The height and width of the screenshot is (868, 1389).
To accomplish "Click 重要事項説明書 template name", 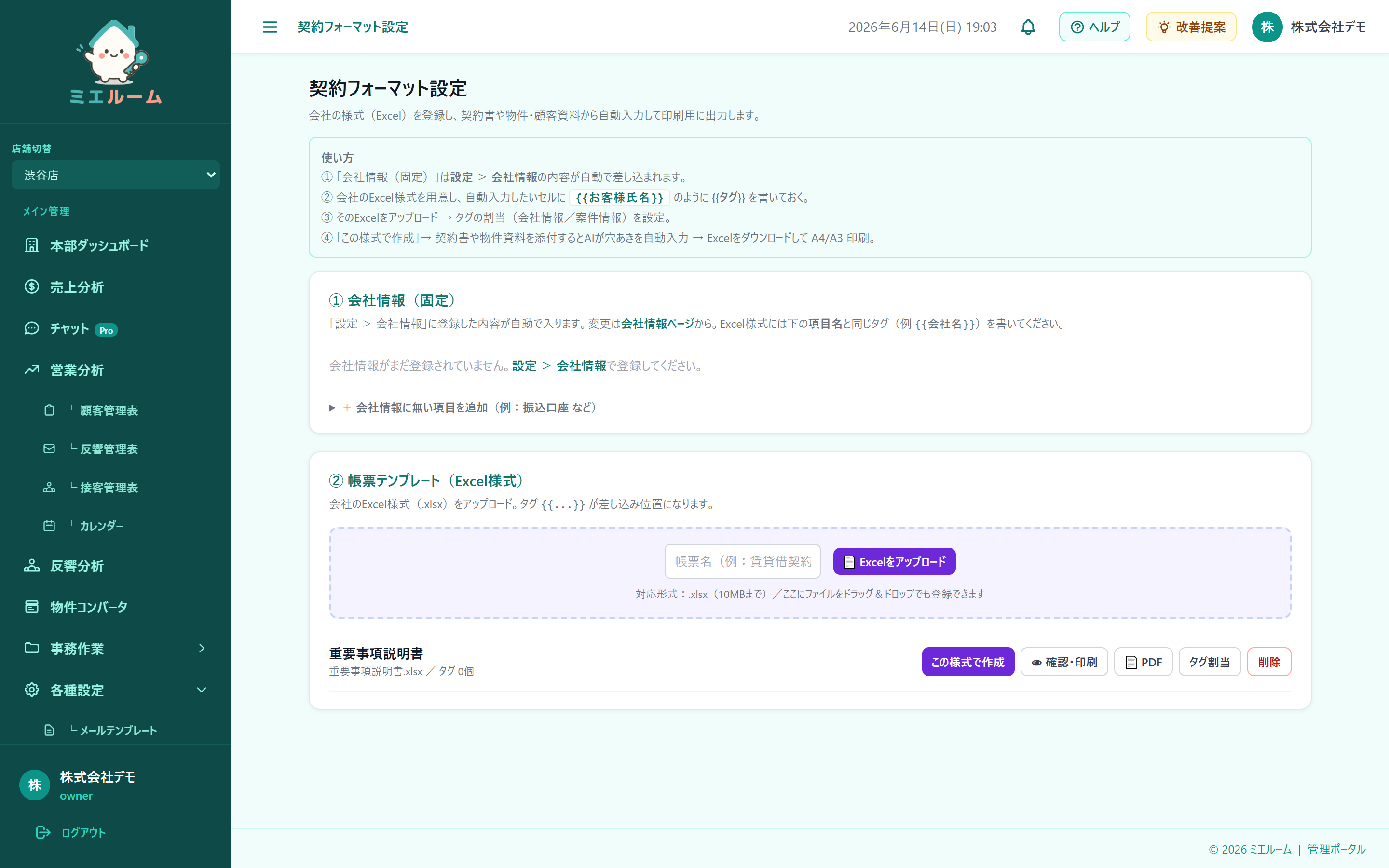I will (376, 654).
